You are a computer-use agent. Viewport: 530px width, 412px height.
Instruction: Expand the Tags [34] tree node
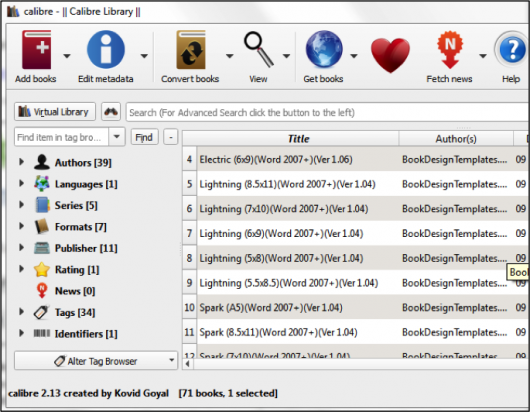21,312
